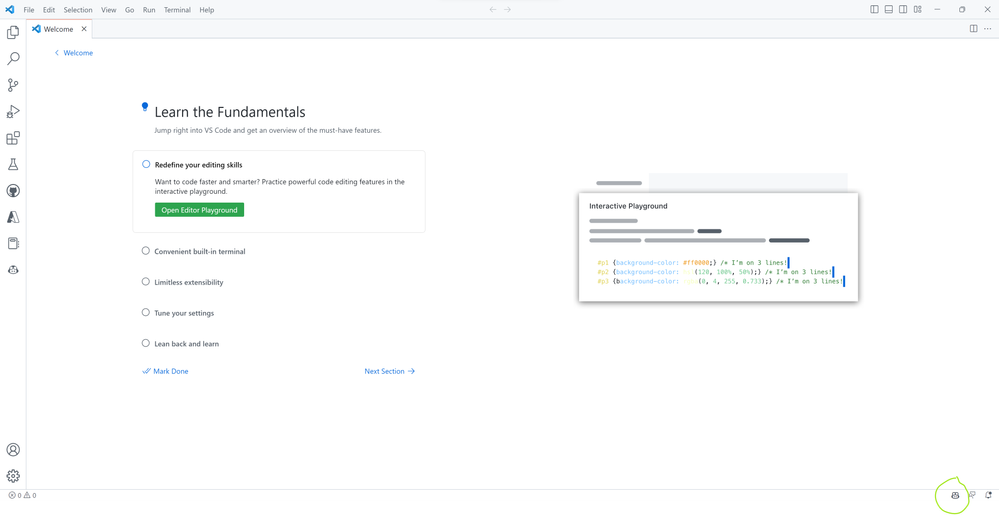Open the Customize Layout icon
The height and width of the screenshot is (516, 999).
(x=917, y=10)
